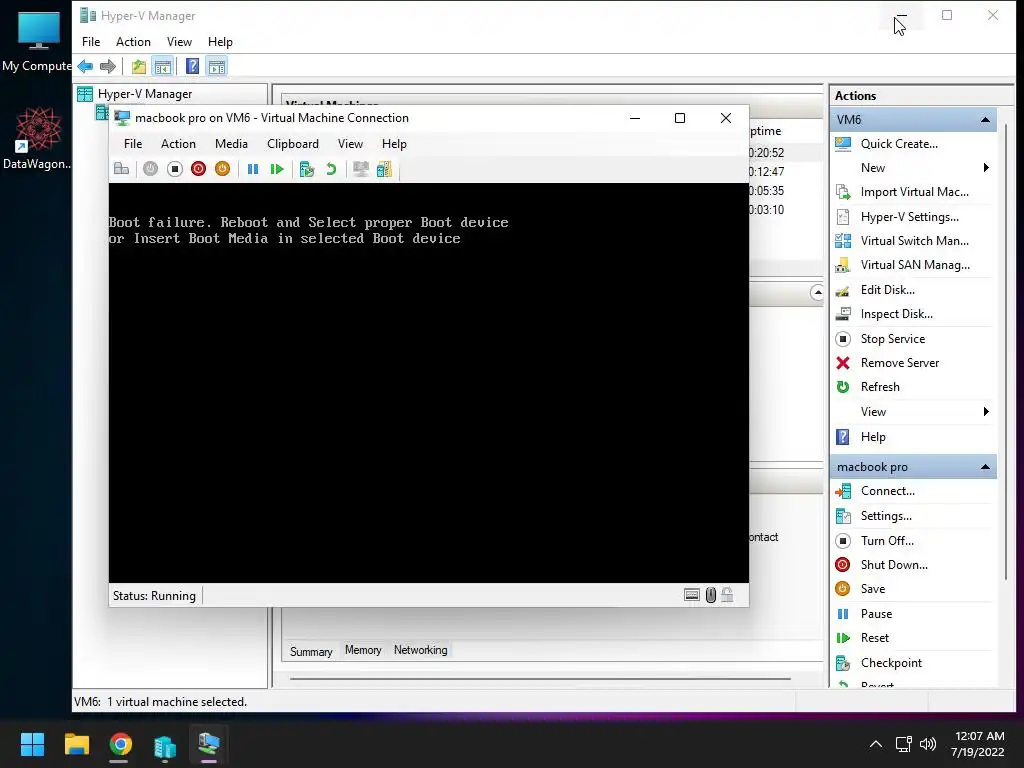This screenshot has width=1024, height=768.
Task: Open Media menu in VM Connection window
Action: (231, 144)
